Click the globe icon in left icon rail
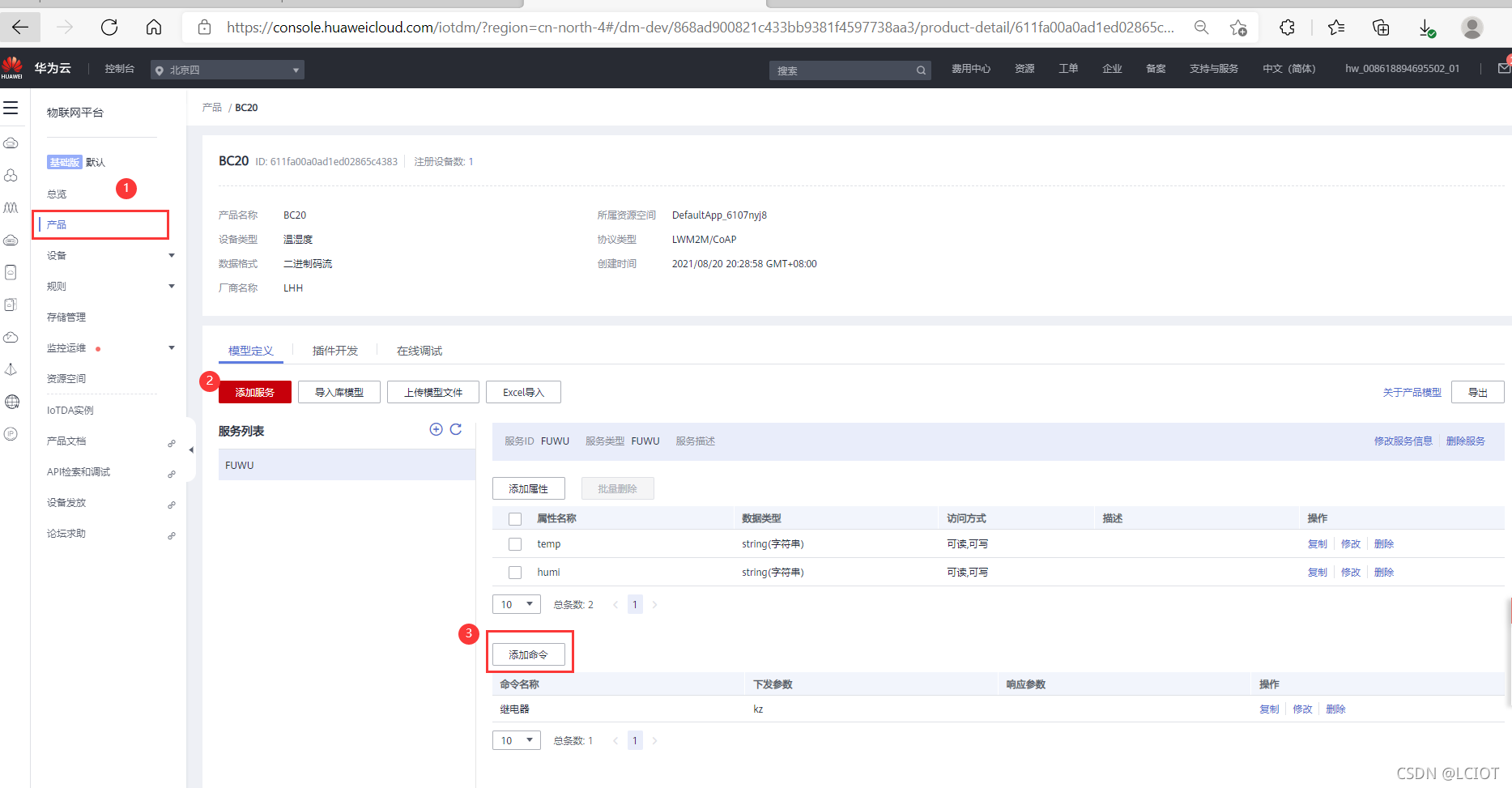Image resolution: width=1512 pixels, height=788 pixels. 11,402
